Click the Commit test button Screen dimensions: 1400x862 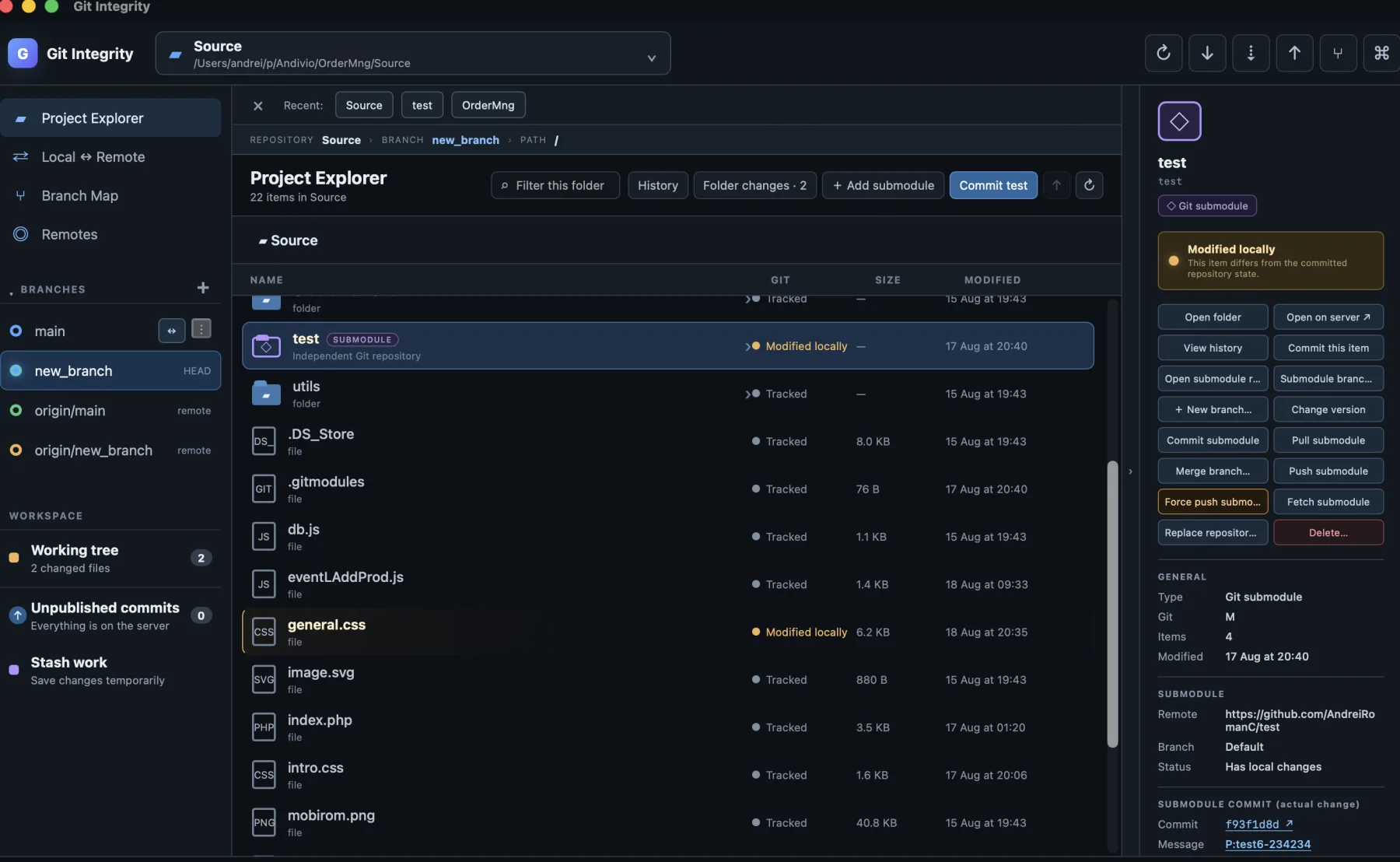[993, 185]
